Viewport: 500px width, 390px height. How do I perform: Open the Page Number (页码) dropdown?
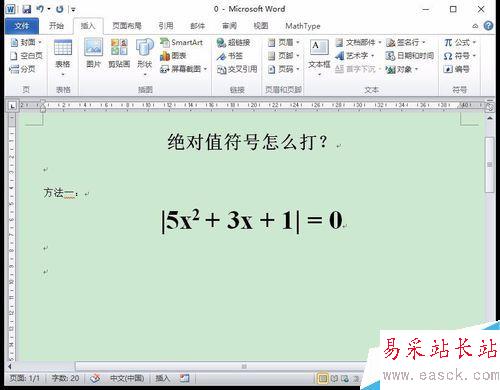(284, 69)
